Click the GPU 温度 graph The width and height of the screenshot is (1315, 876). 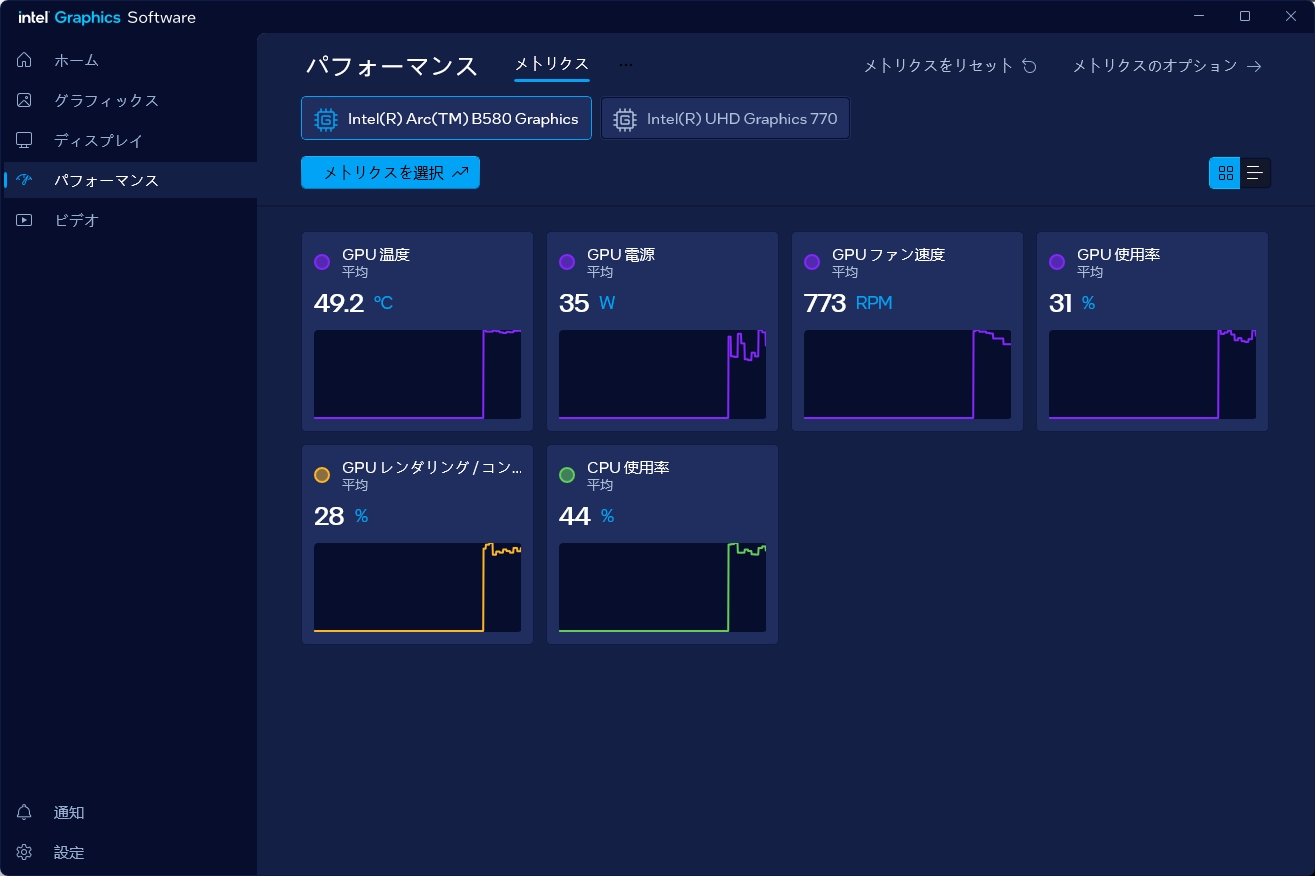point(417,374)
